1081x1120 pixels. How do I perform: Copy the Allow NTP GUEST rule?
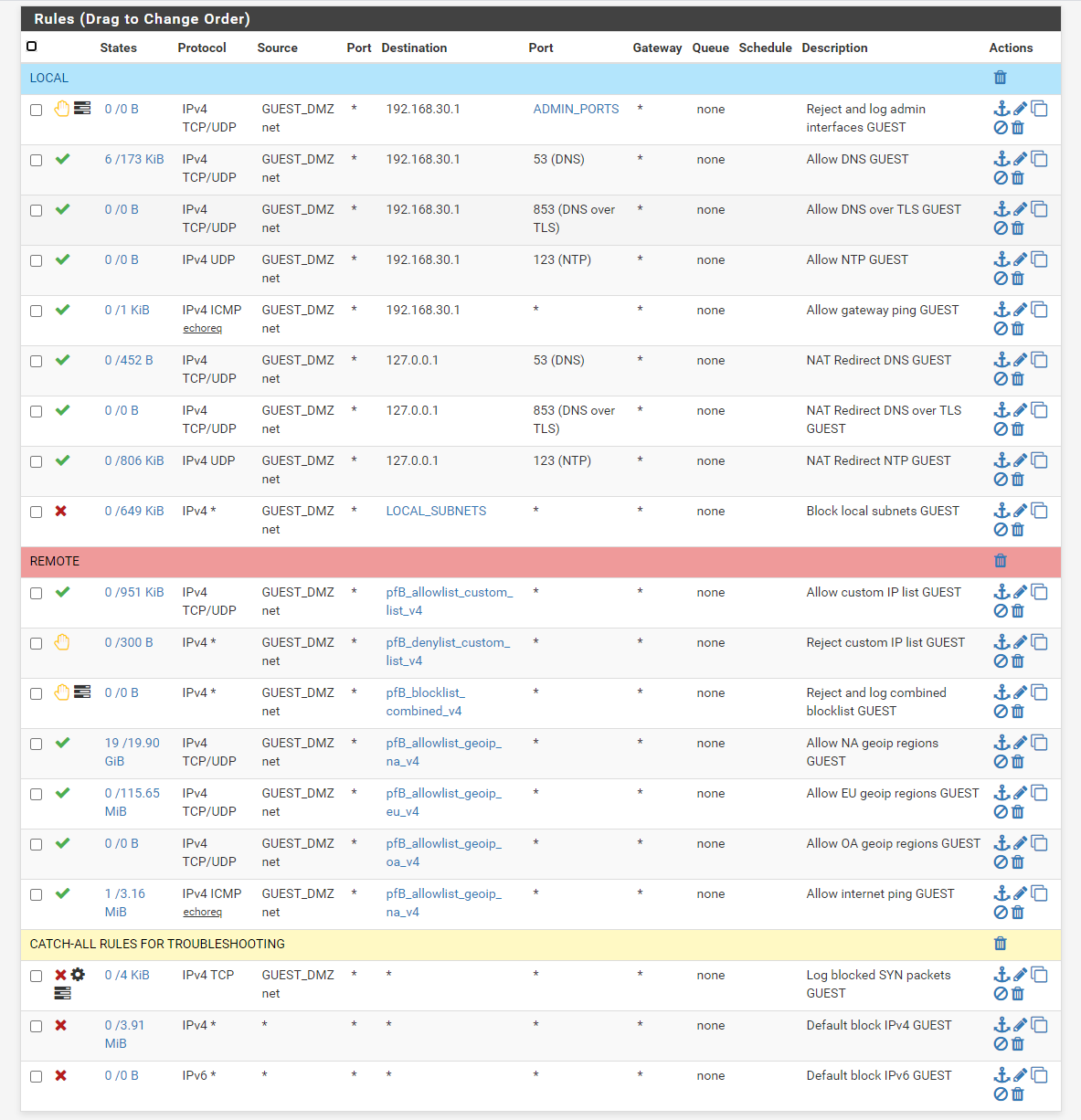point(1039,259)
